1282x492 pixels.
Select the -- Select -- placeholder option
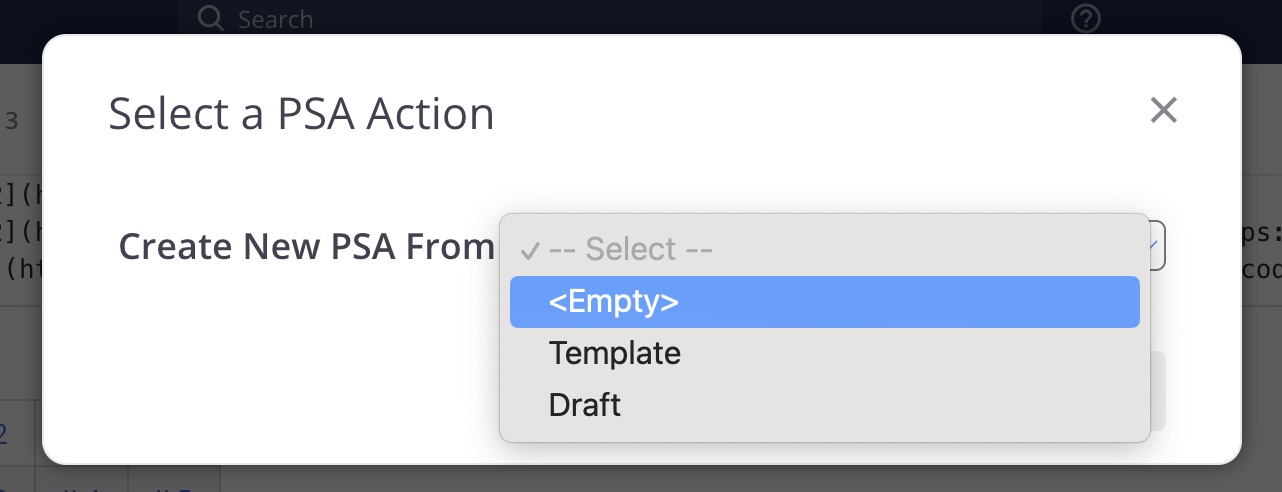pyautogui.click(x=630, y=249)
